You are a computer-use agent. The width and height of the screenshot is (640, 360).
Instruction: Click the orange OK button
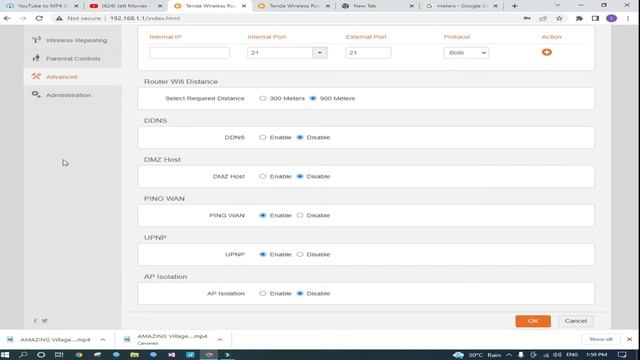[533, 321]
